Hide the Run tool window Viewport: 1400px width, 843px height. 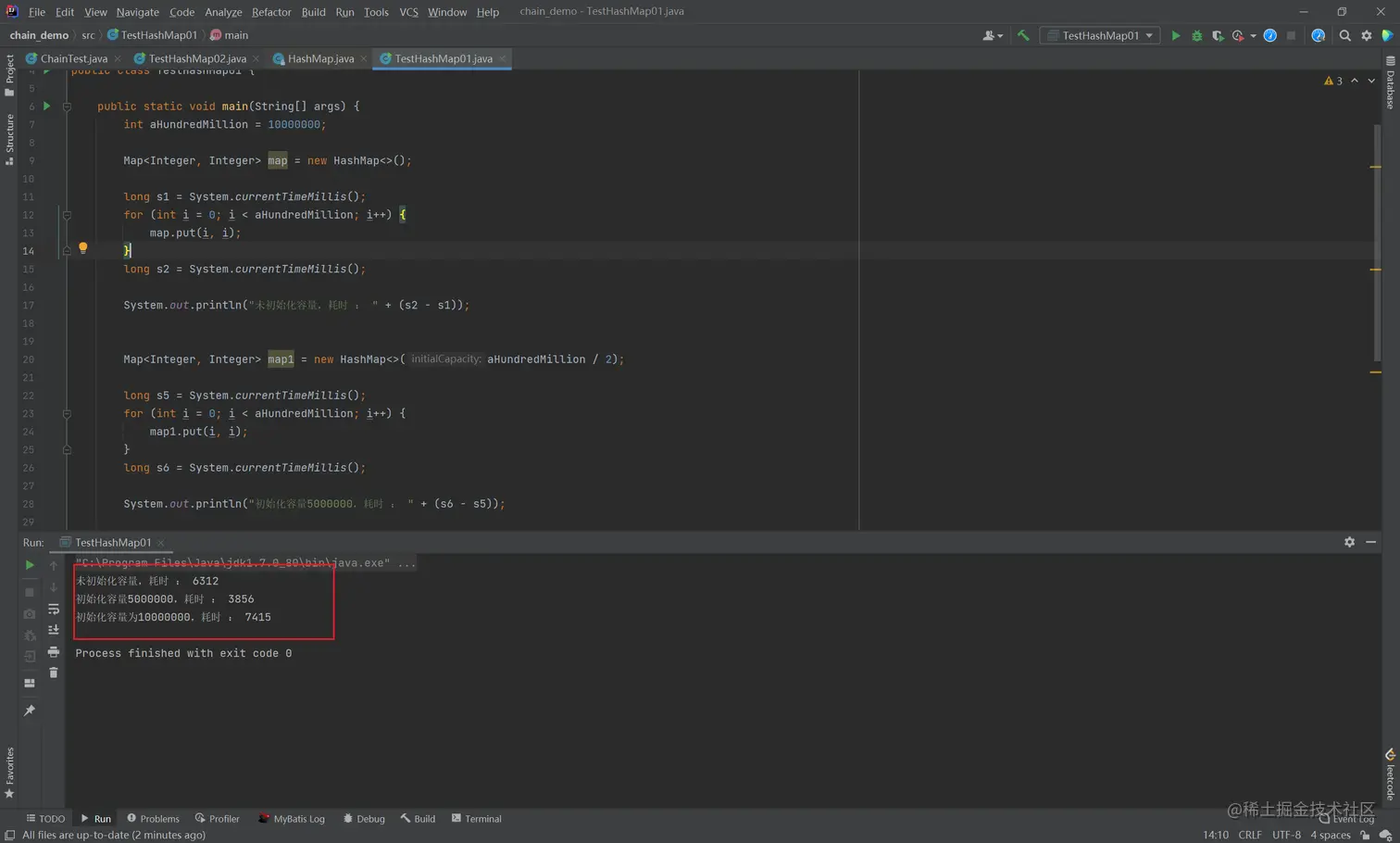(1370, 542)
